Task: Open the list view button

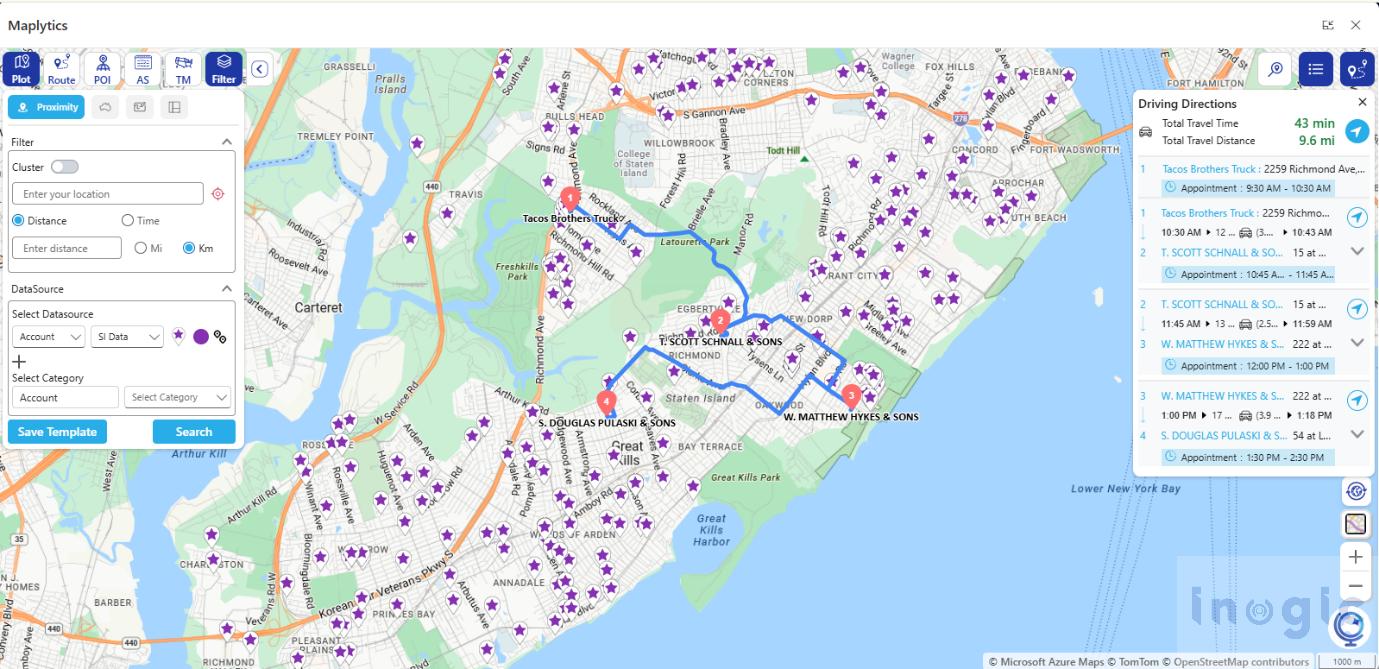Action: pos(1316,69)
